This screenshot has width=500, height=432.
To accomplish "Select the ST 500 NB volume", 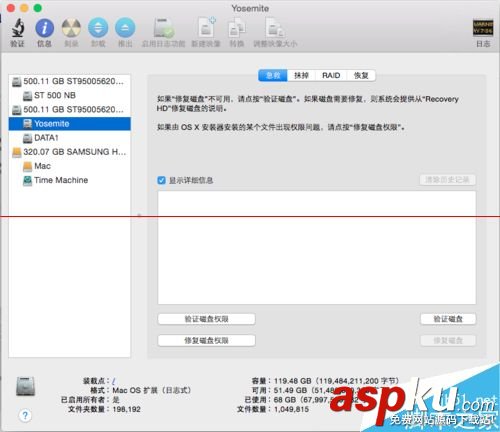I will [69, 95].
